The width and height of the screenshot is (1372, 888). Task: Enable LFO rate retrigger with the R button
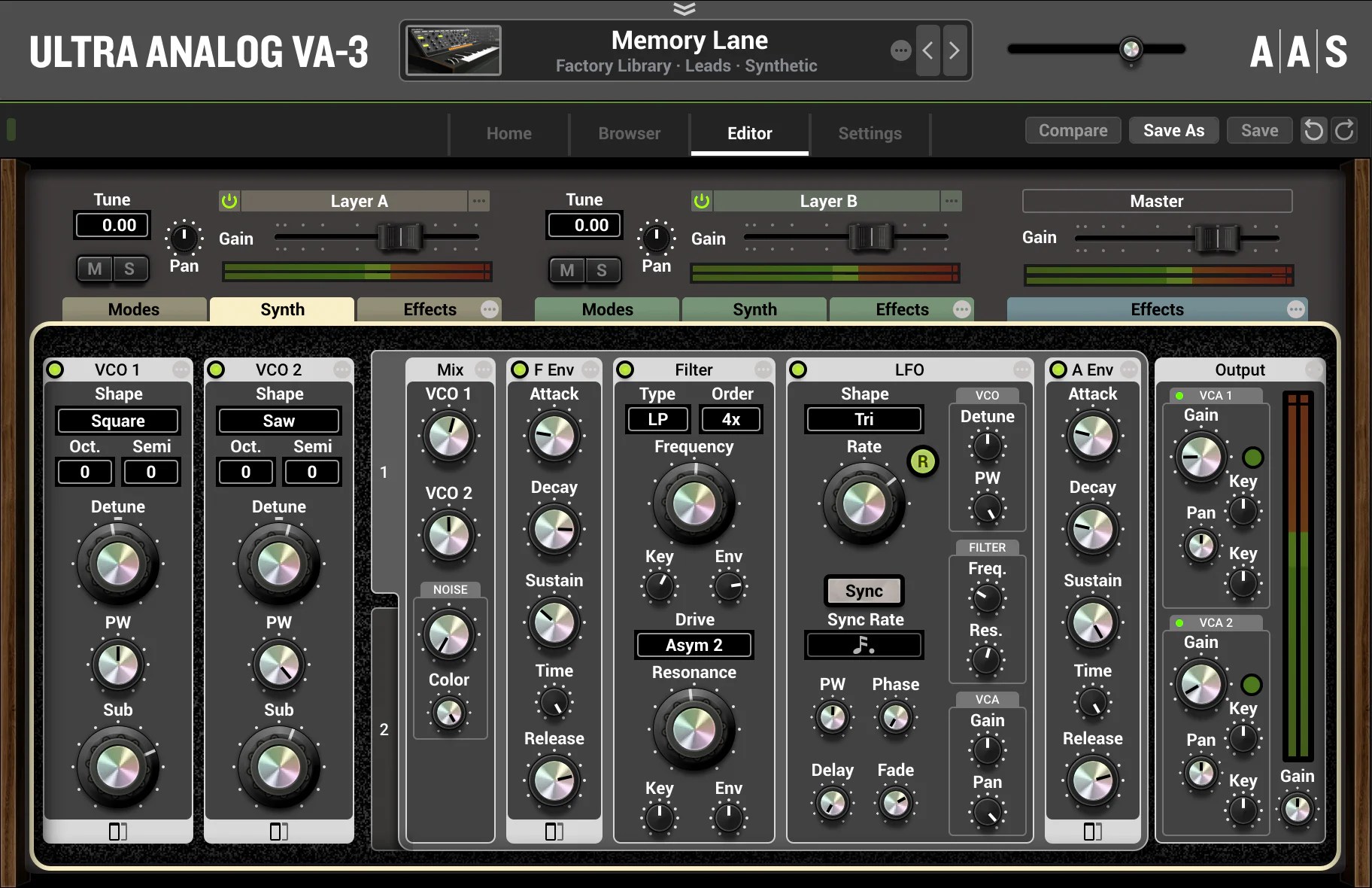point(923,462)
